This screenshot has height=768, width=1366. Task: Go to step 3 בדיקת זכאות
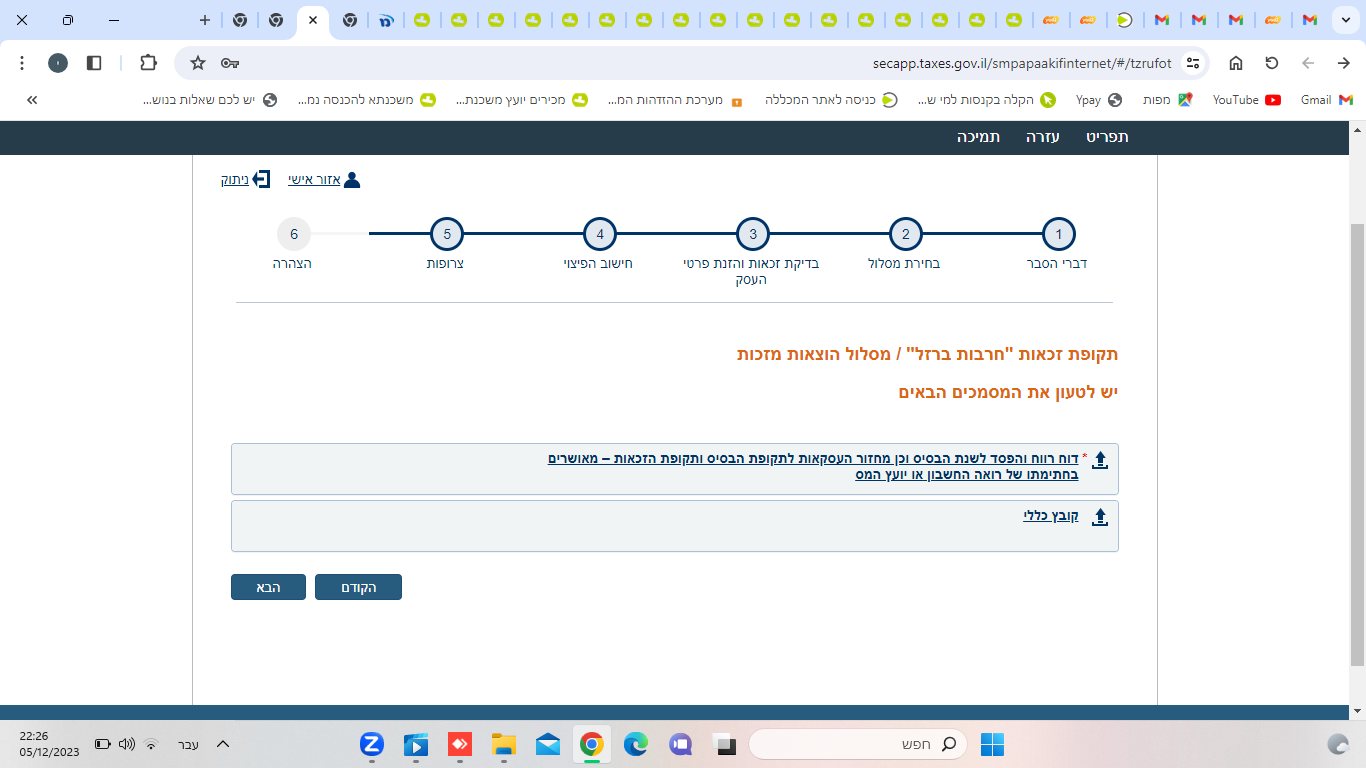[753, 235]
